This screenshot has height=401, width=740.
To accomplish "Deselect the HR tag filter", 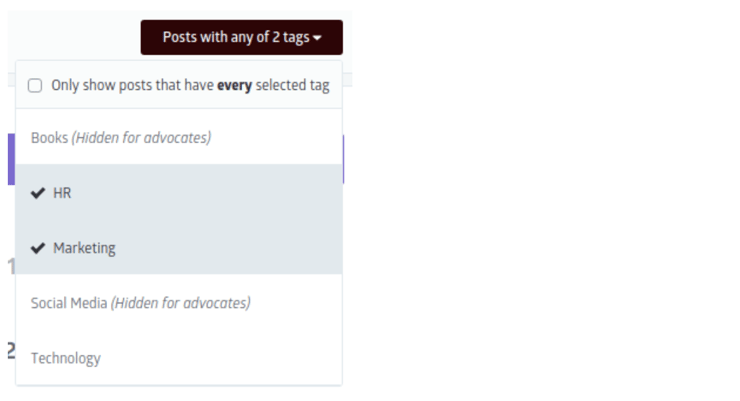I will (x=179, y=192).
